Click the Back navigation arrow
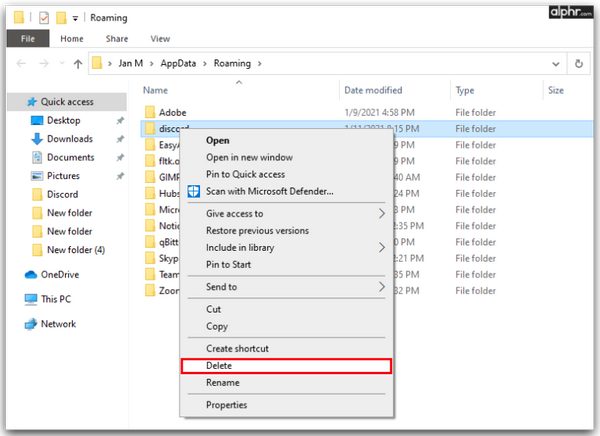This screenshot has width=600, height=436. (x=21, y=64)
